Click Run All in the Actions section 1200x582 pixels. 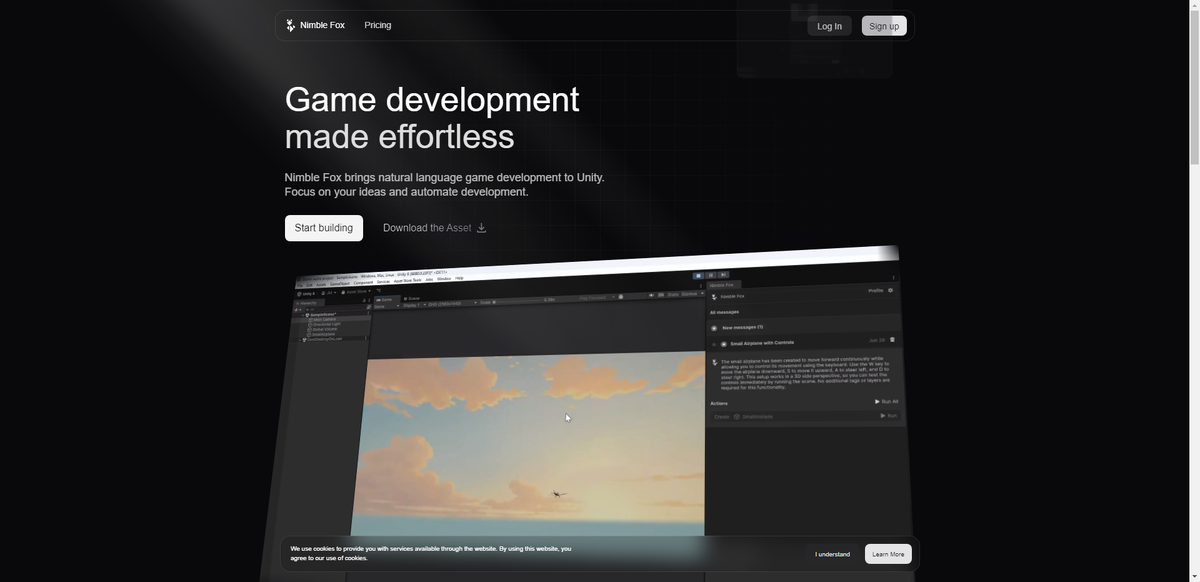pos(887,401)
